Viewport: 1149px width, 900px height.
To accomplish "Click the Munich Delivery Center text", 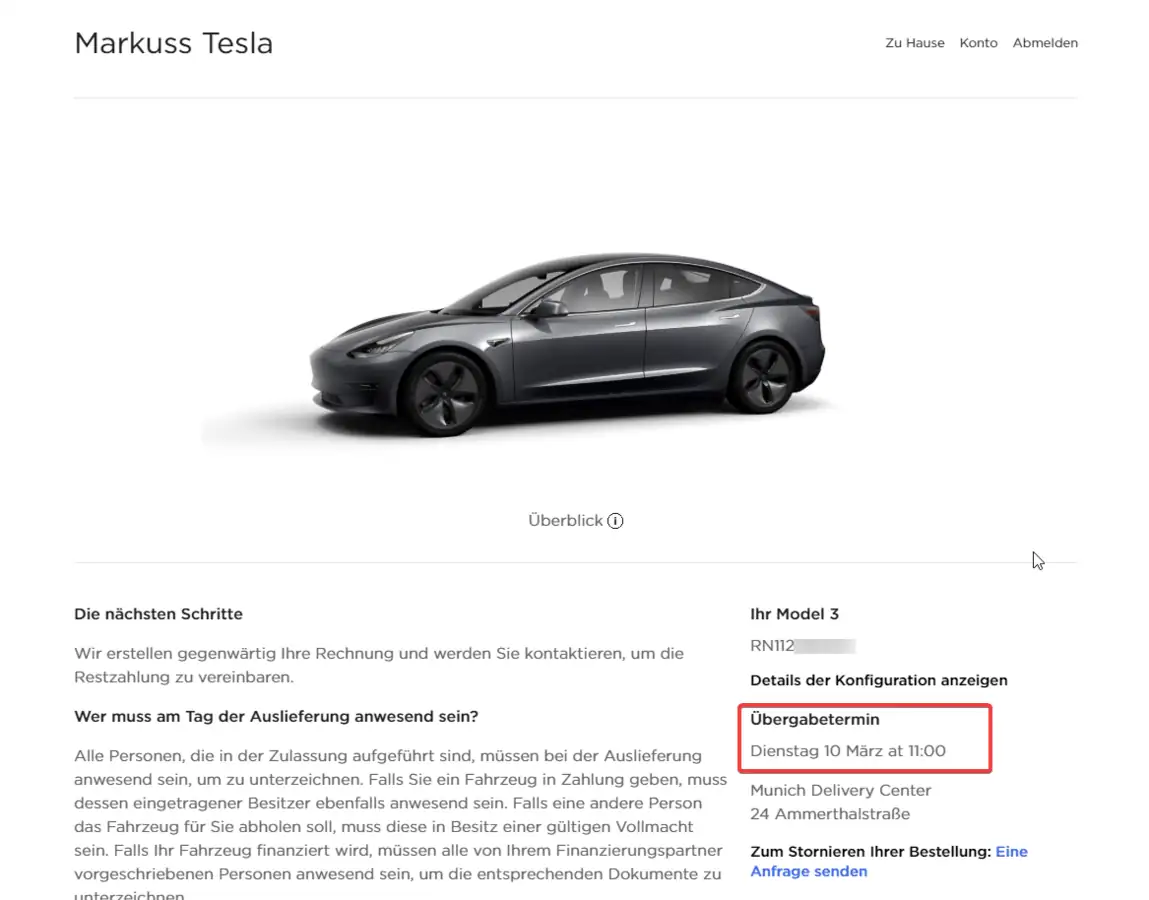I will pyautogui.click(x=840, y=790).
